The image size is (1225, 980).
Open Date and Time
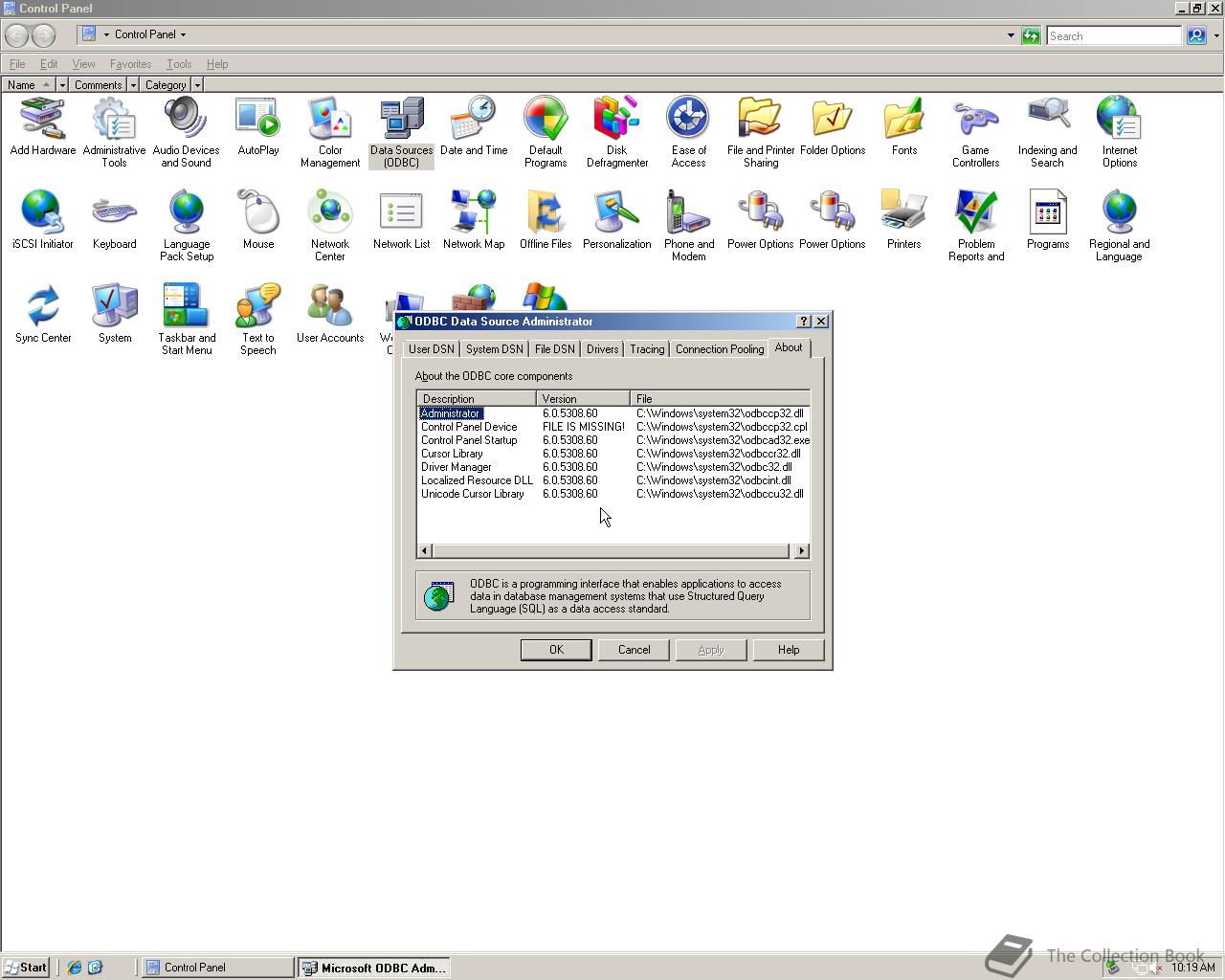474,127
